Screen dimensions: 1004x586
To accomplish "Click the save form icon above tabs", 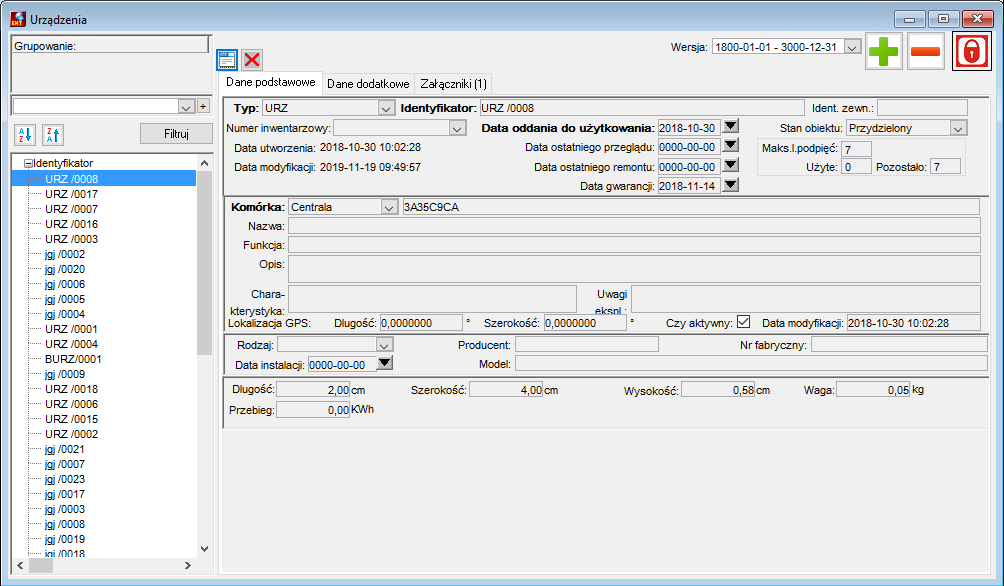I will (x=227, y=60).
